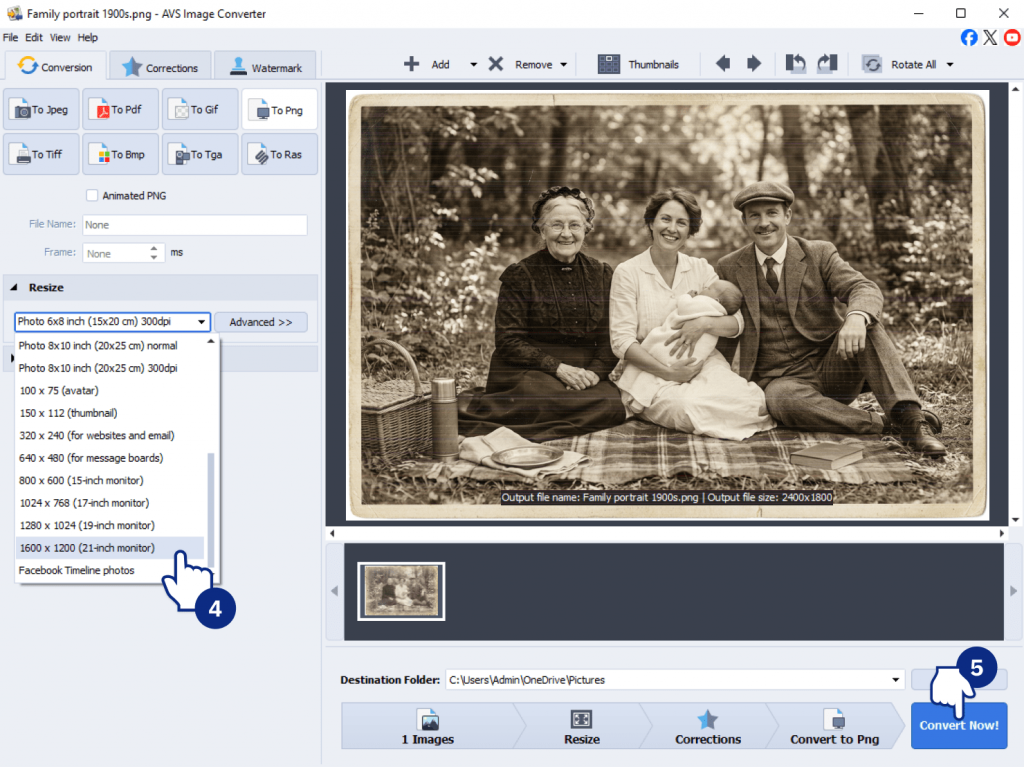Select the To Jpeg format icon

[42, 110]
